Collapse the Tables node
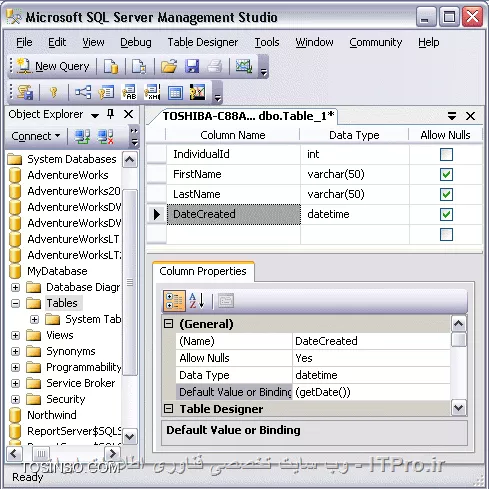This screenshot has height=489, width=489. click(x=16, y=303)
